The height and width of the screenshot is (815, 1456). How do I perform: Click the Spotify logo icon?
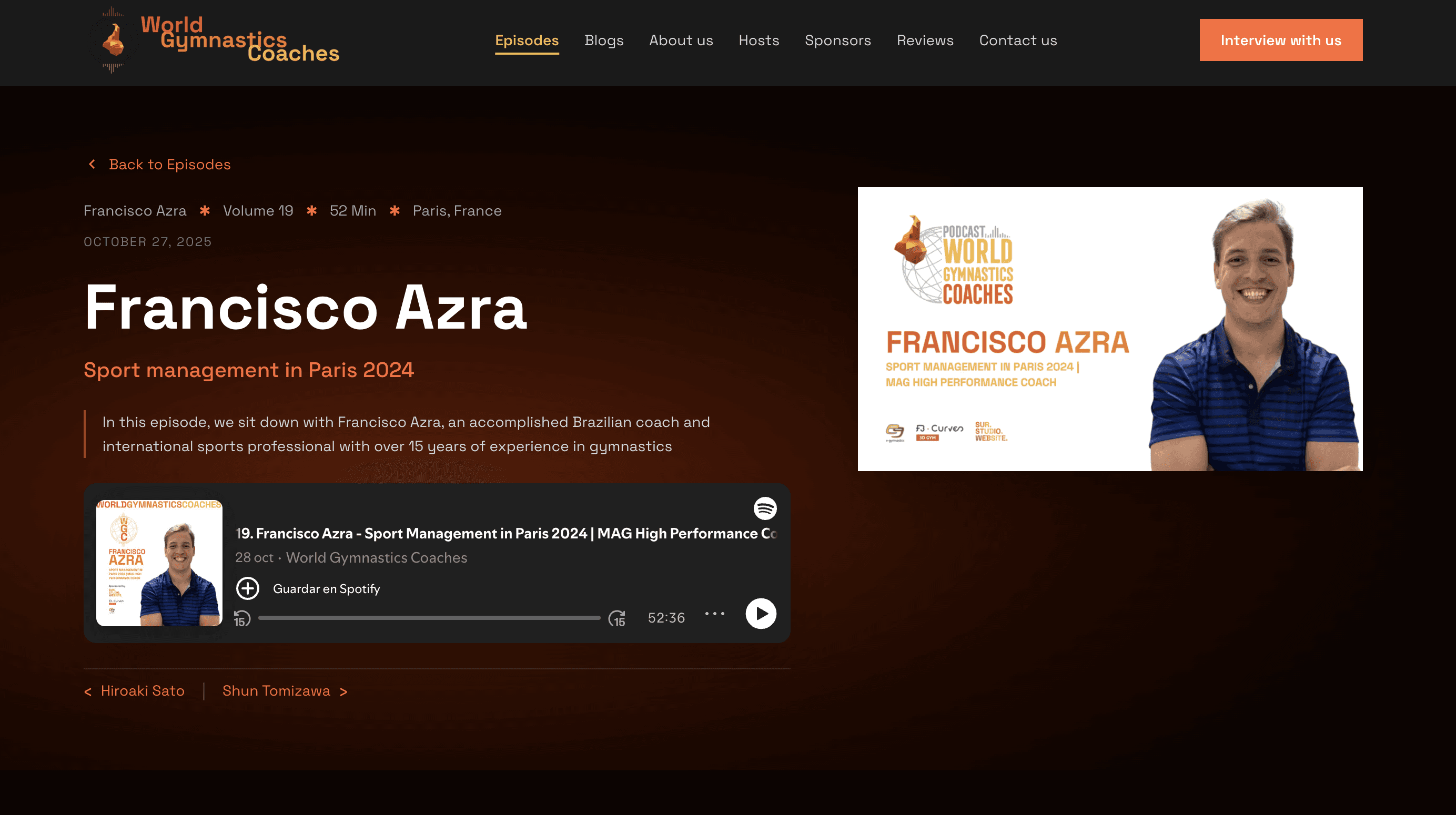point(765,508)
